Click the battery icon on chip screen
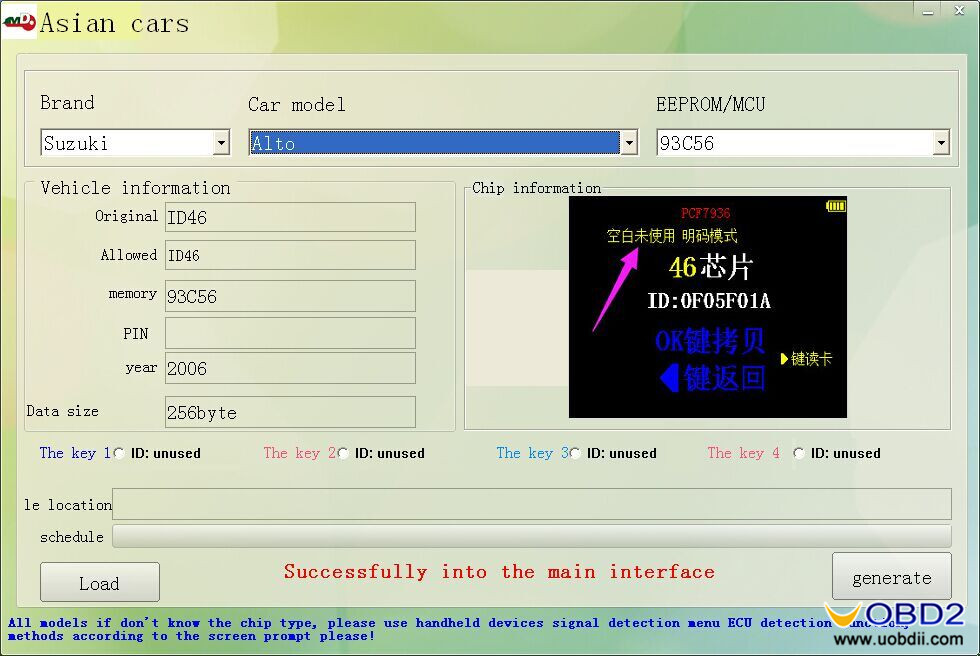Screen dimensions: 980x656 836,206
